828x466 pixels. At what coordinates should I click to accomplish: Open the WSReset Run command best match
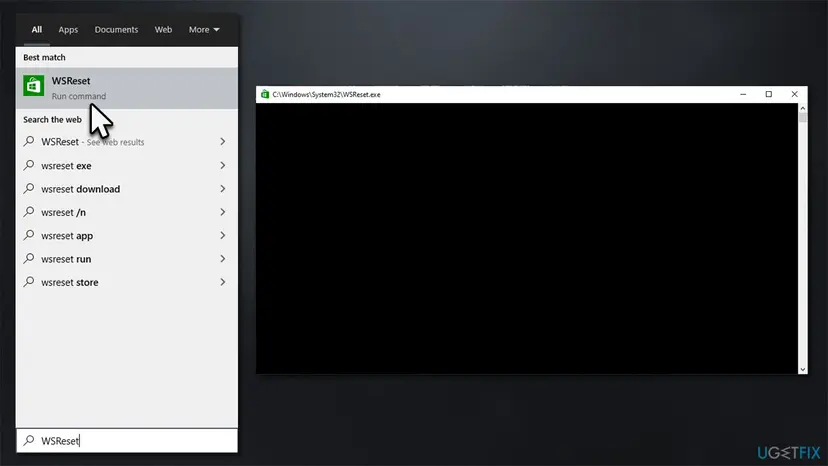pyautogui.click(x=127, y=88)
